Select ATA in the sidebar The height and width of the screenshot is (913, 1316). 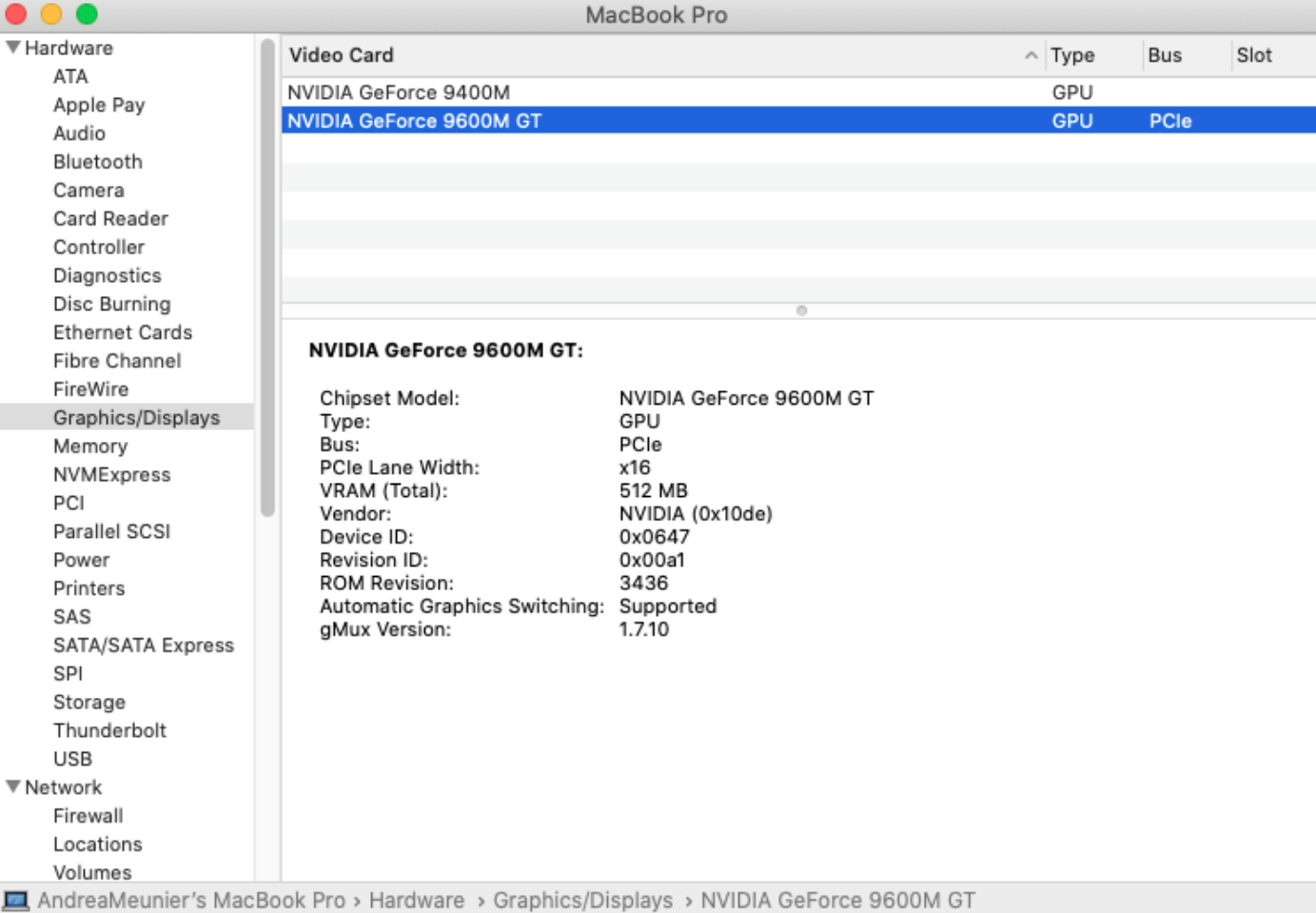coord(70,76)
